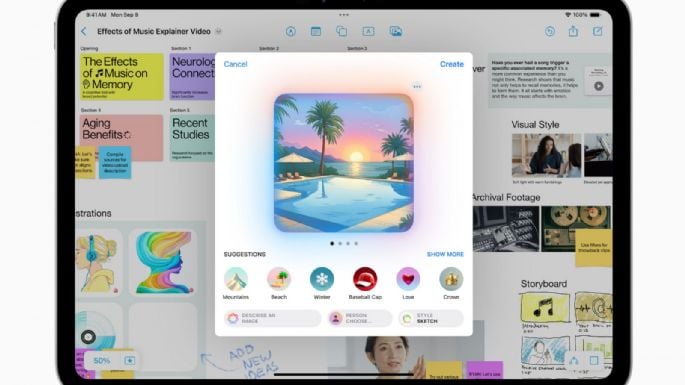Select the sticky note tool icon
This screenshot has width=685, height=385.
click(x=316, y=31)
